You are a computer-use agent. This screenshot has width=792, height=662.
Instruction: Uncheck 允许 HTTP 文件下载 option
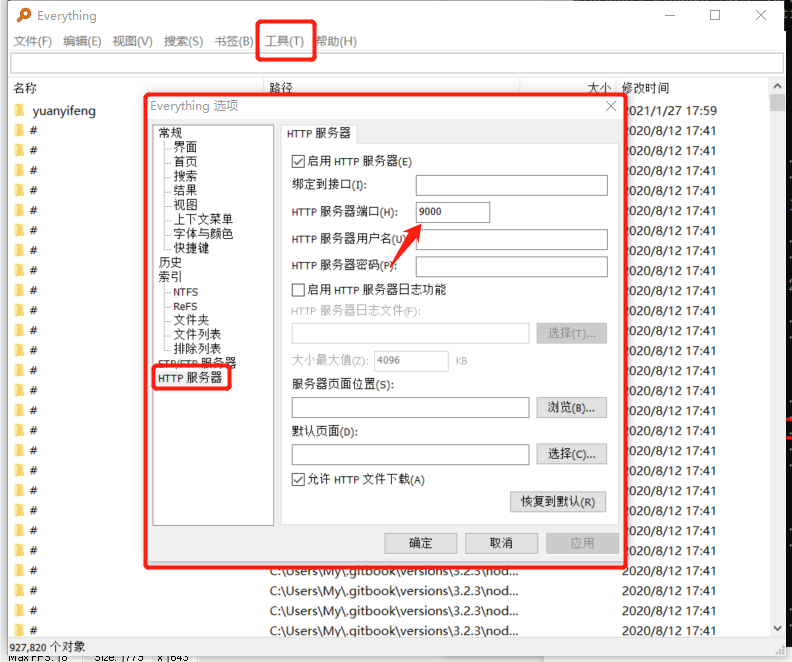[x=298, y=479]
